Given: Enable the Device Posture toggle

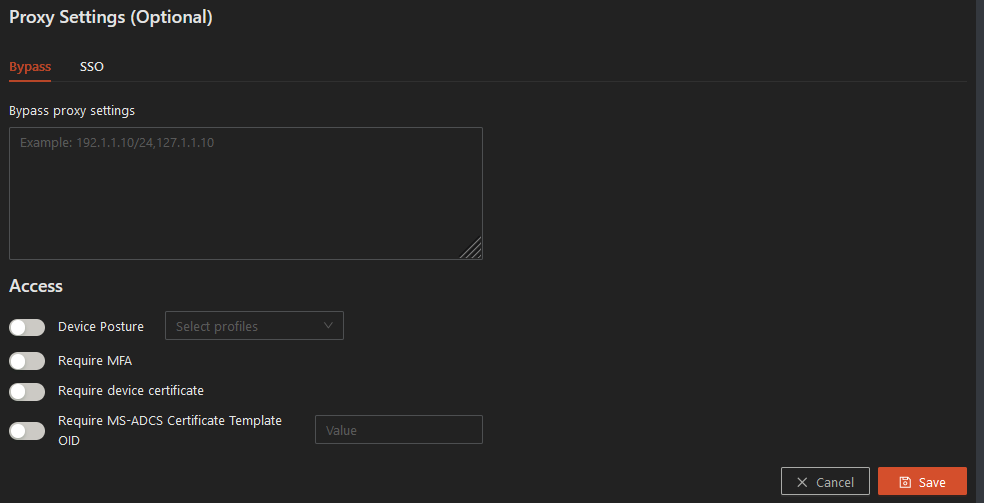Looking at the screenshot, I should (27, 327).
